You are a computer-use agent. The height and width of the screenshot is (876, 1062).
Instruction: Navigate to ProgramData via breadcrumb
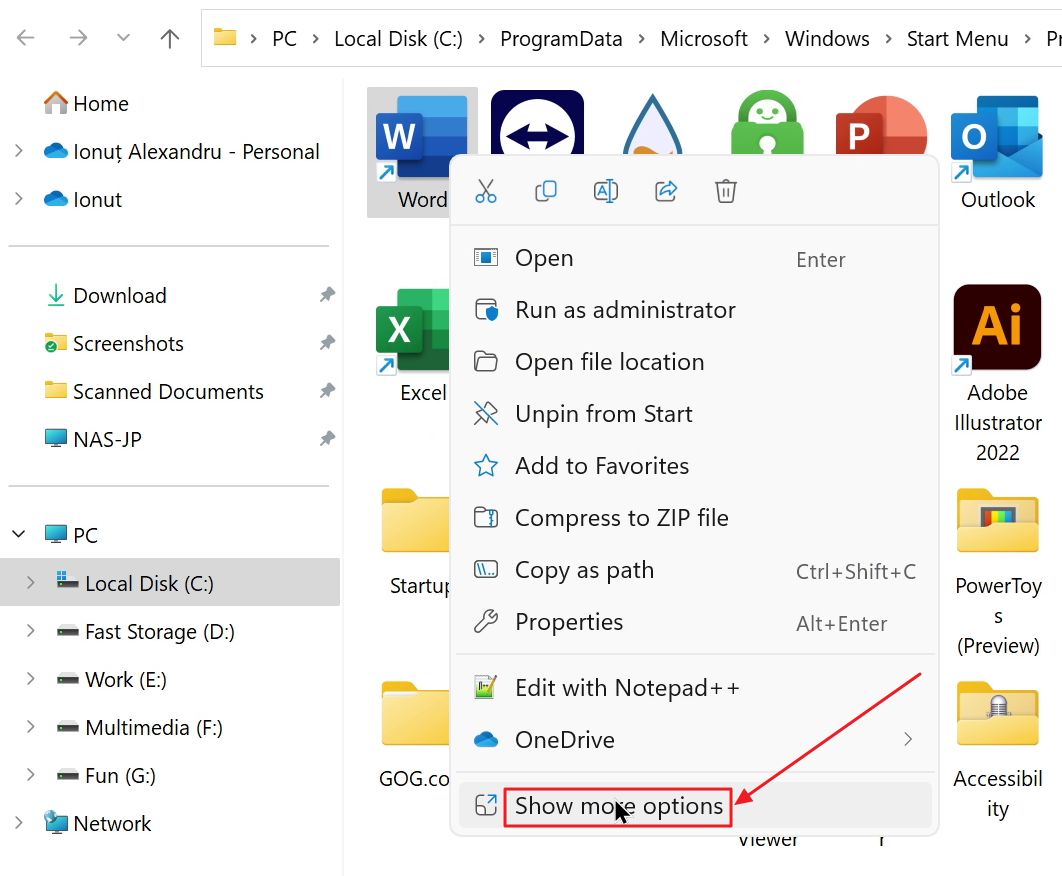[561, 38]
